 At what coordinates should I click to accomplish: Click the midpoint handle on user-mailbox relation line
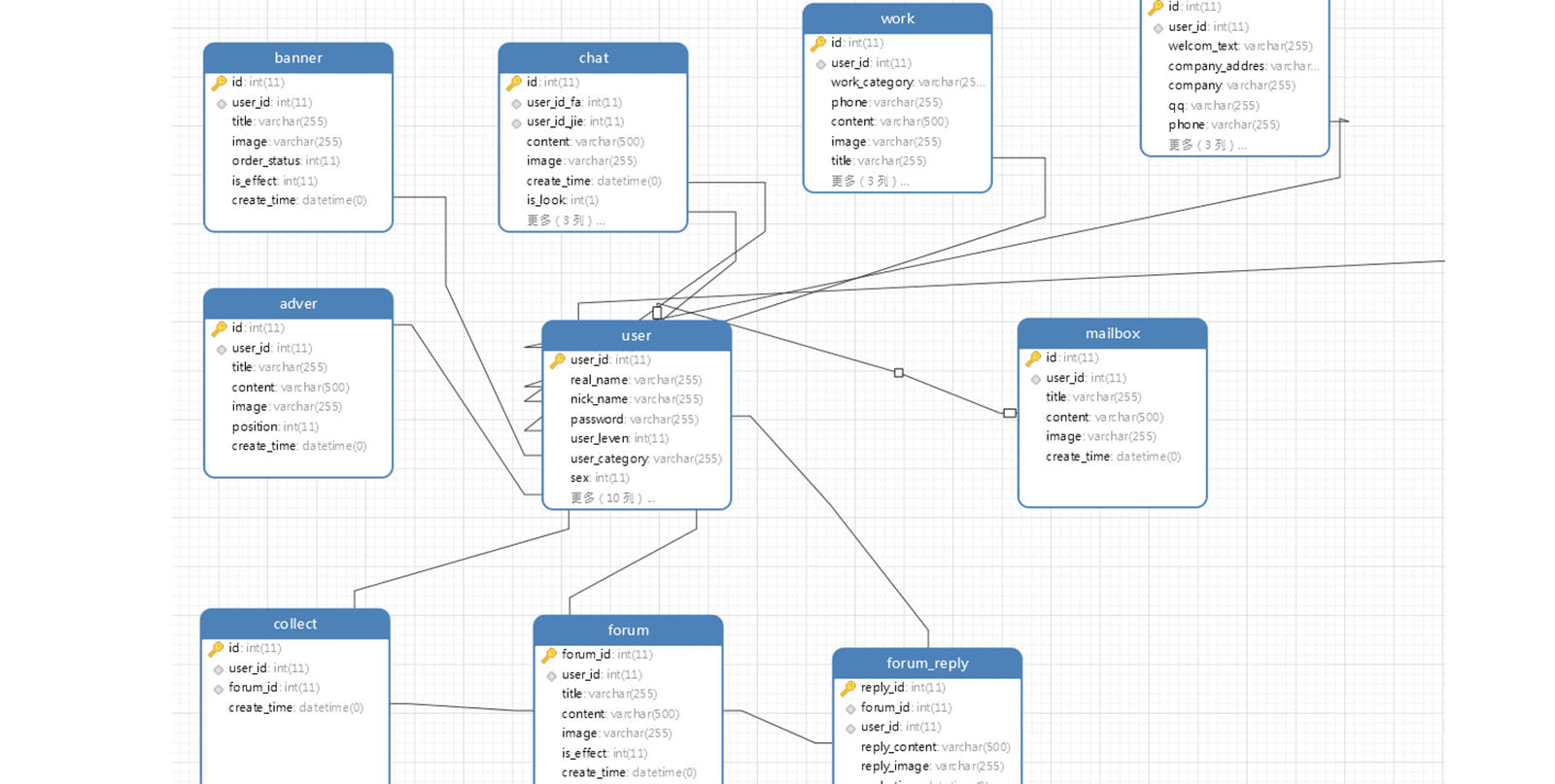point(899,373)
